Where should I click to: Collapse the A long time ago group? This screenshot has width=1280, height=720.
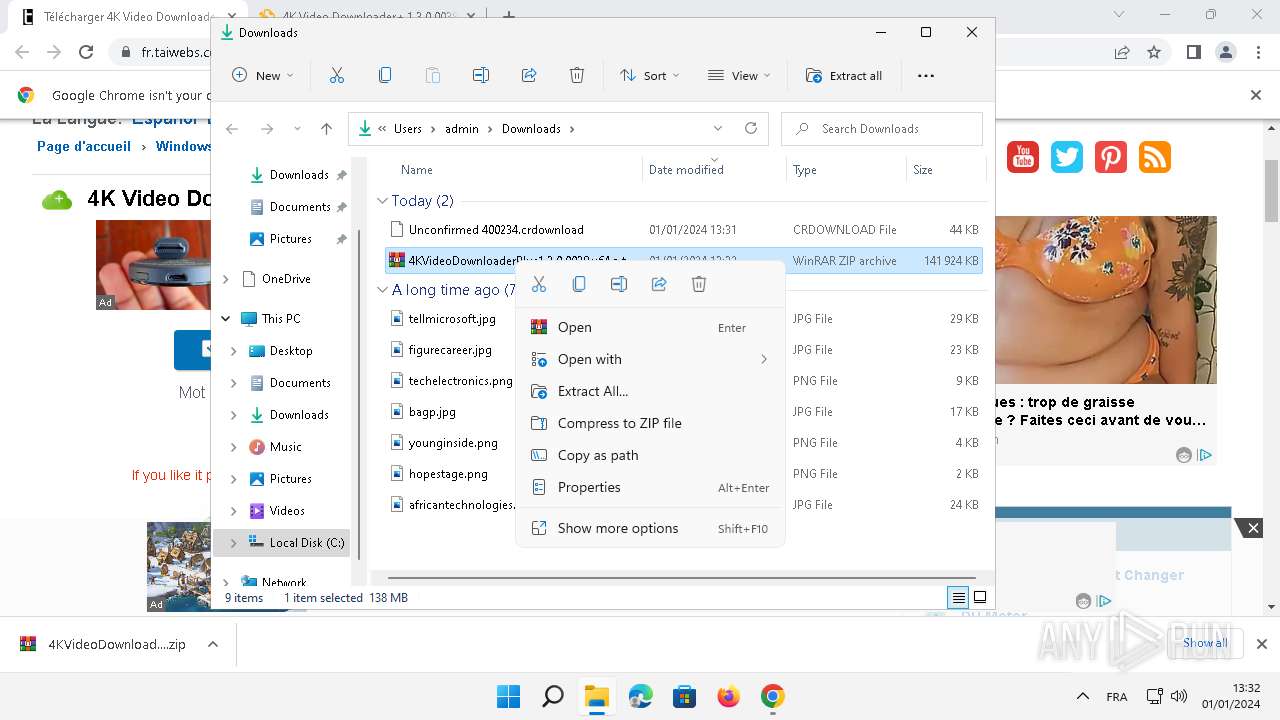click(x=382, y=290)
